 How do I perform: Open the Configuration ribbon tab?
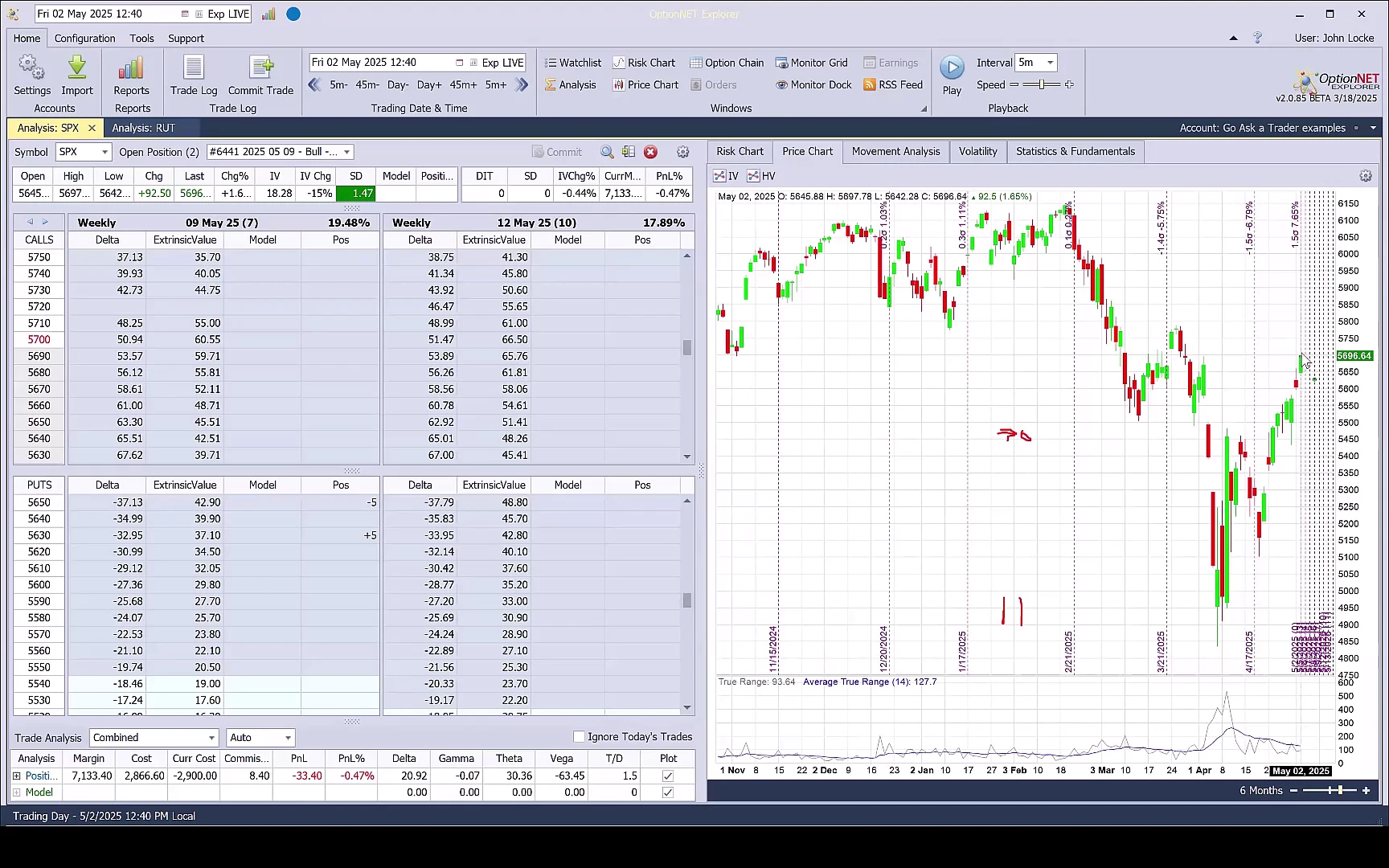[x=84, y=38]
